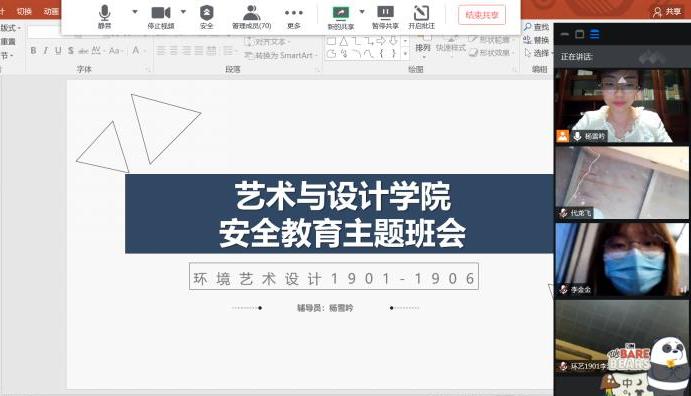Stop video with the camera icon
Image resolution: width=691 pixels, height=396 pixels.
pos(161,17)
